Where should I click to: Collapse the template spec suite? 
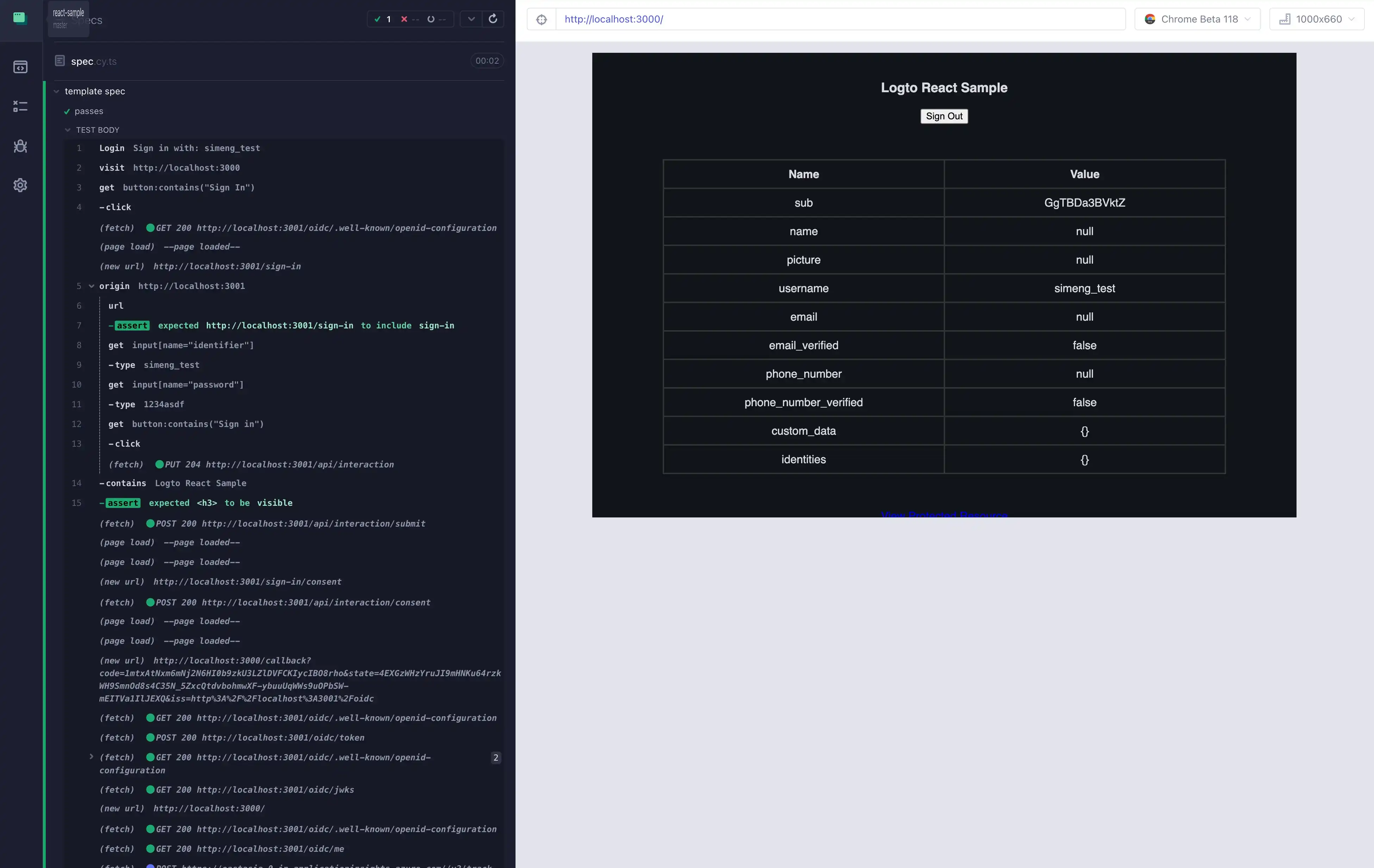point(56,91)
